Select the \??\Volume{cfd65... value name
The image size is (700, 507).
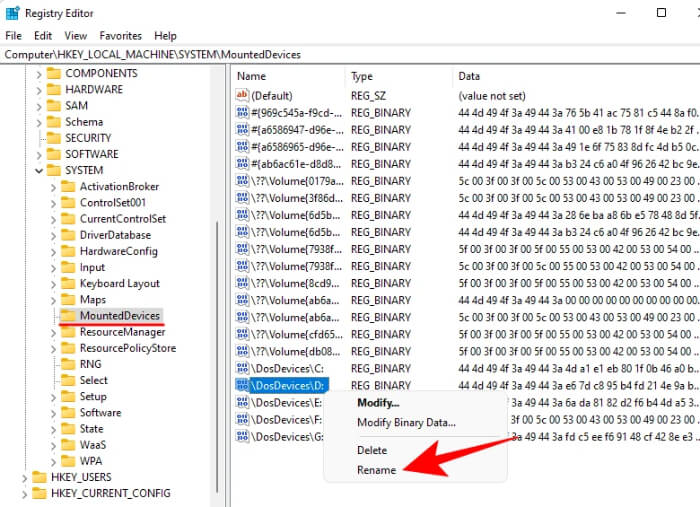pyautogui.click(x=297, y=334)
